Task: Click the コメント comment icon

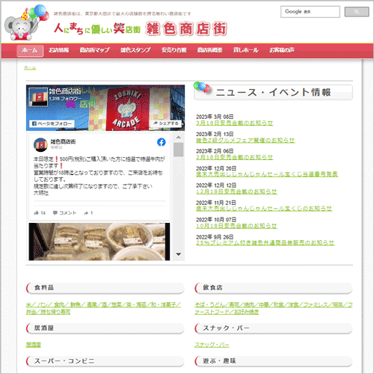Action: coord(55,213)
